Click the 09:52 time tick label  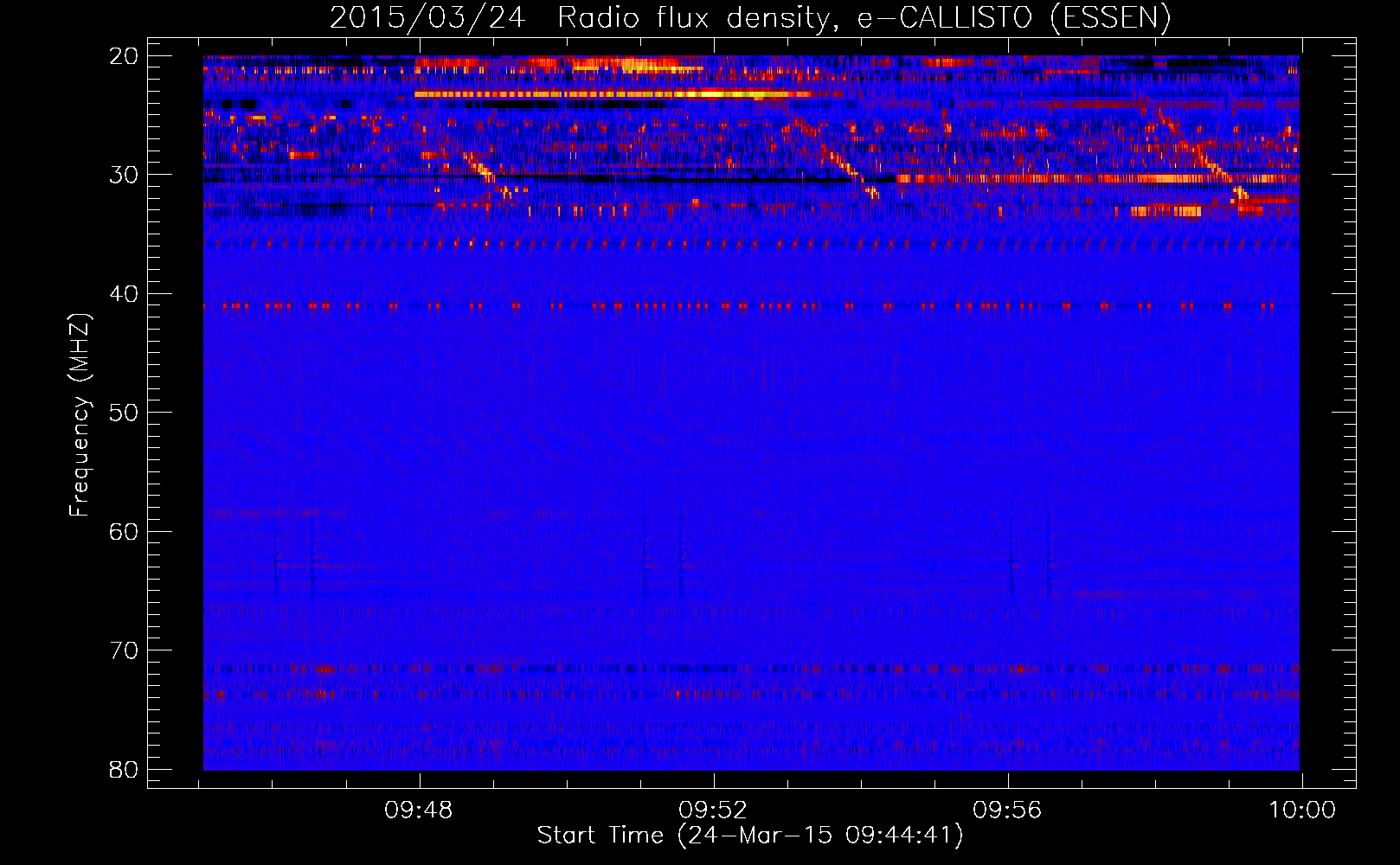713,811
